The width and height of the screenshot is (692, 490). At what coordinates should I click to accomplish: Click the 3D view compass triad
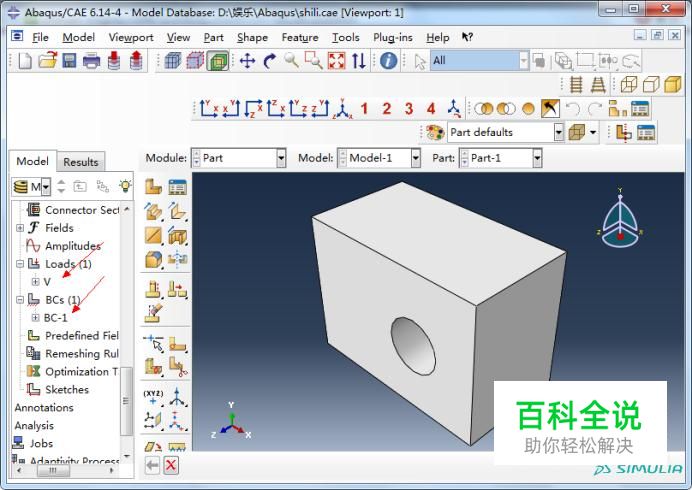click(x=620, y=219)
